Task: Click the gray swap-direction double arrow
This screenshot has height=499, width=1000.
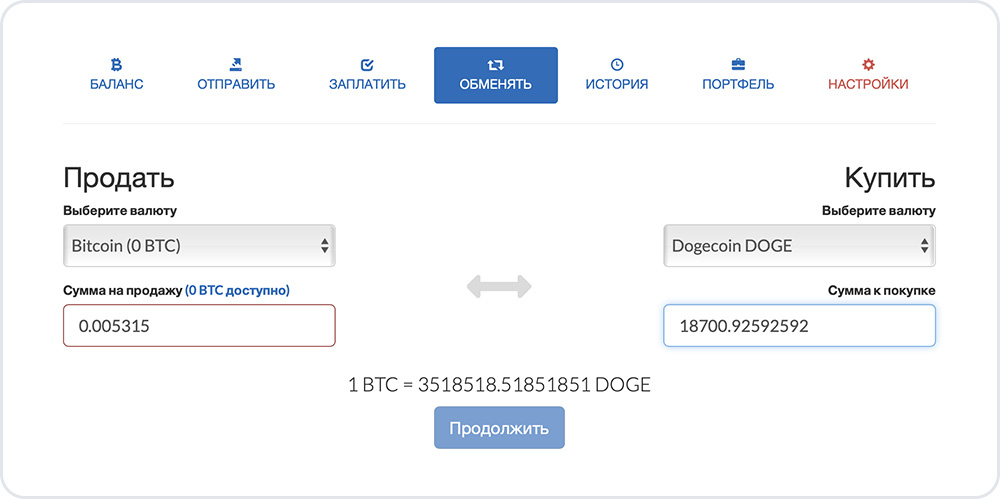Action: click(499, 287)
